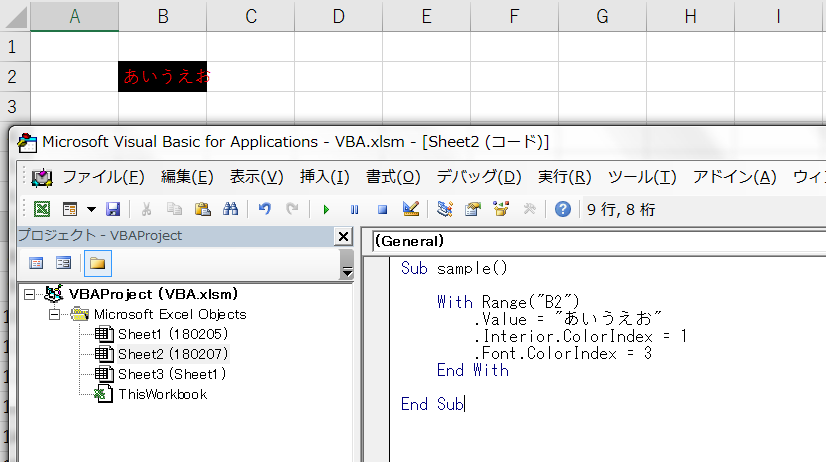The width and height of the screenshot is (826, 462).
Task: Select cell B2 with black fill
Action: tap(162, 76)
